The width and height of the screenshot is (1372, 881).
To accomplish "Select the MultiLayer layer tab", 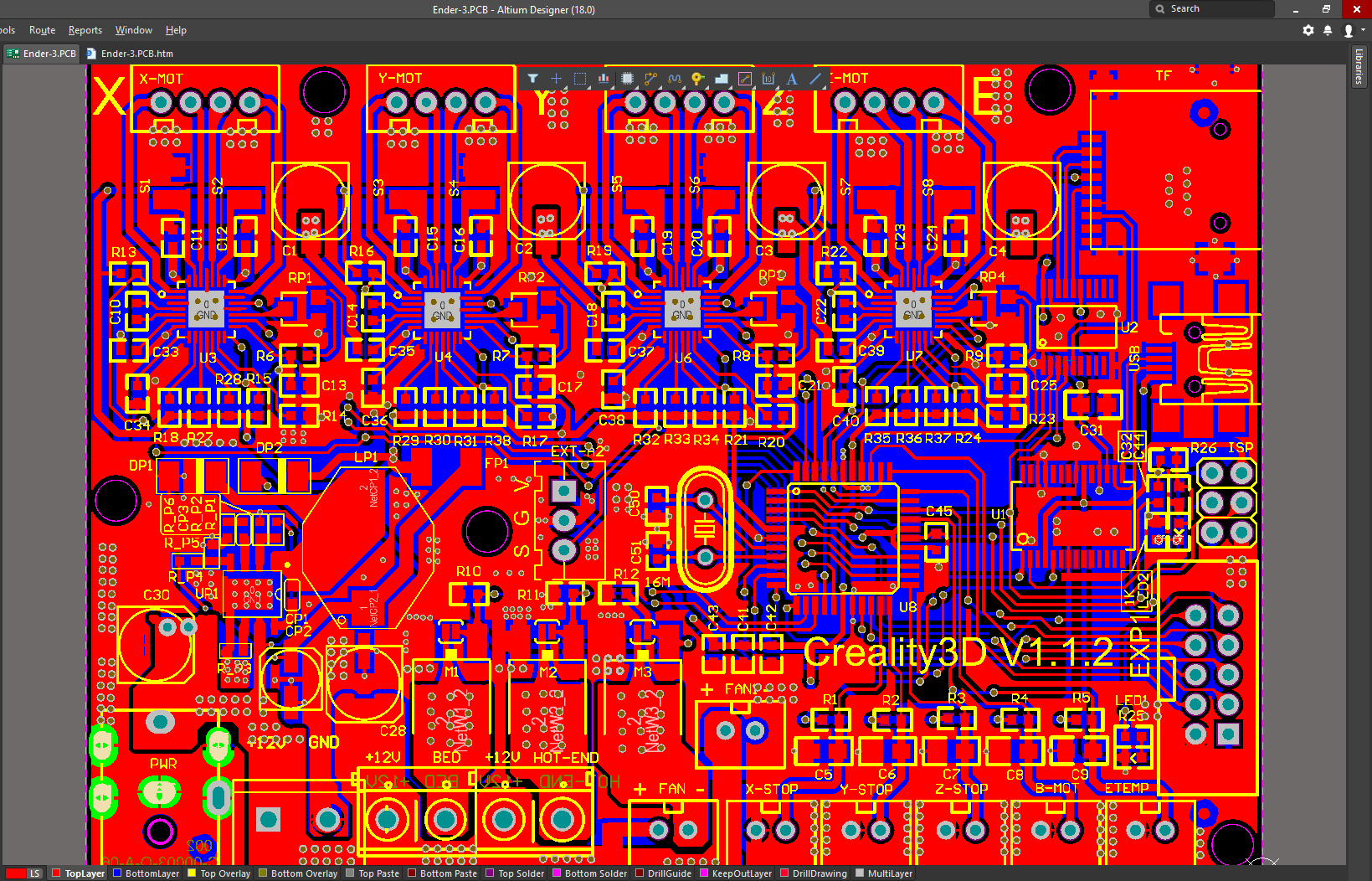I will [x=883, y=873].
